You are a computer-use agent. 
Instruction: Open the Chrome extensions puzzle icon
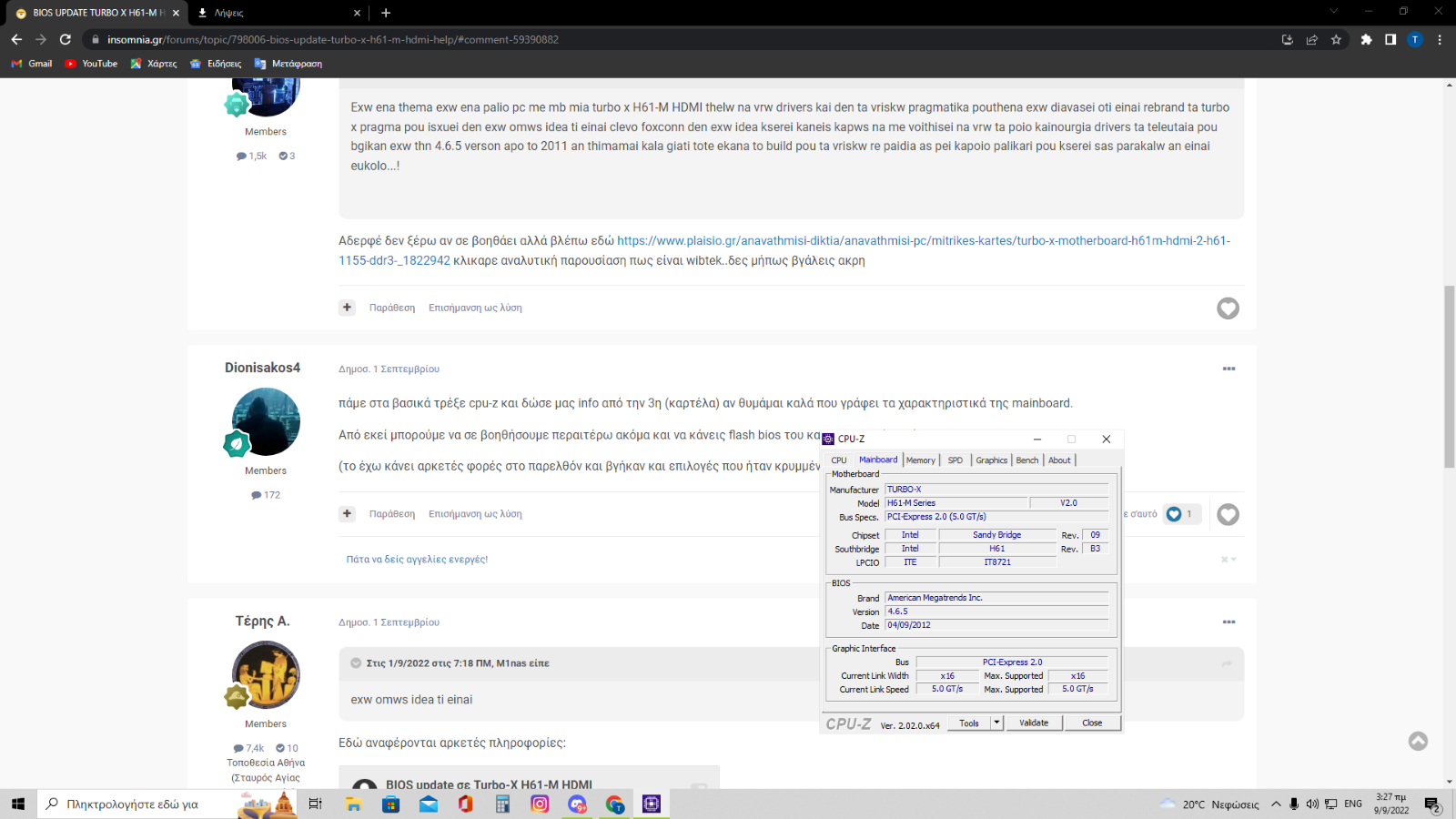click(1366, 39)
